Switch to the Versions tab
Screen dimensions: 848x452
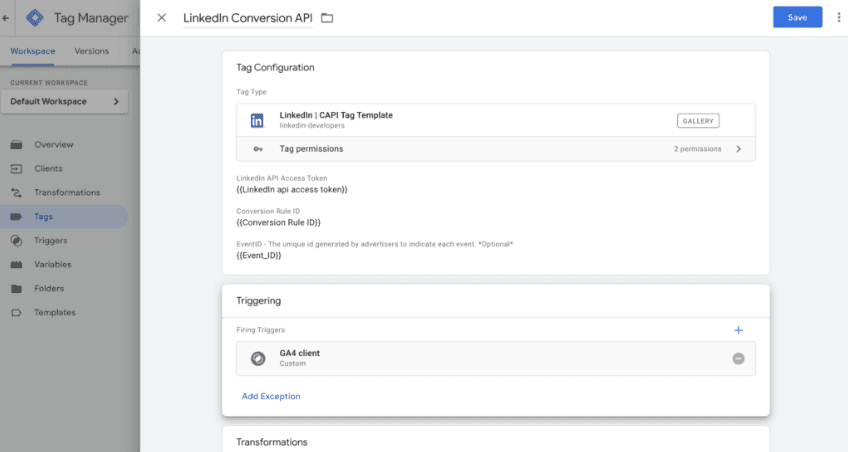pos(91,51)
